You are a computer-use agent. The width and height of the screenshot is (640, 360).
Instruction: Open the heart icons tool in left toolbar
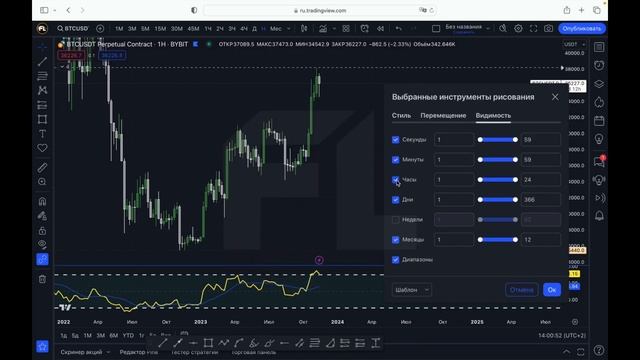pos(42,148)
